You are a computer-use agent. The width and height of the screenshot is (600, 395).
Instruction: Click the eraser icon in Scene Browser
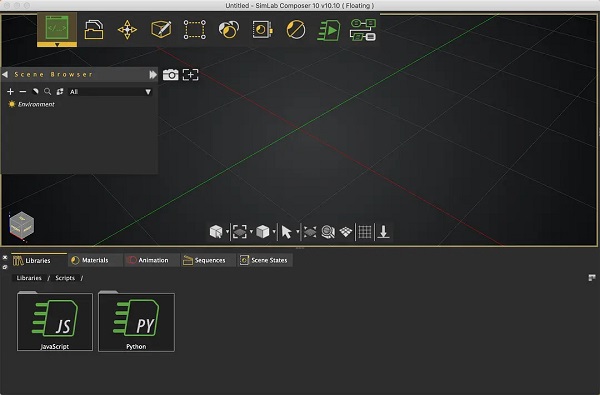coord(35,91)
